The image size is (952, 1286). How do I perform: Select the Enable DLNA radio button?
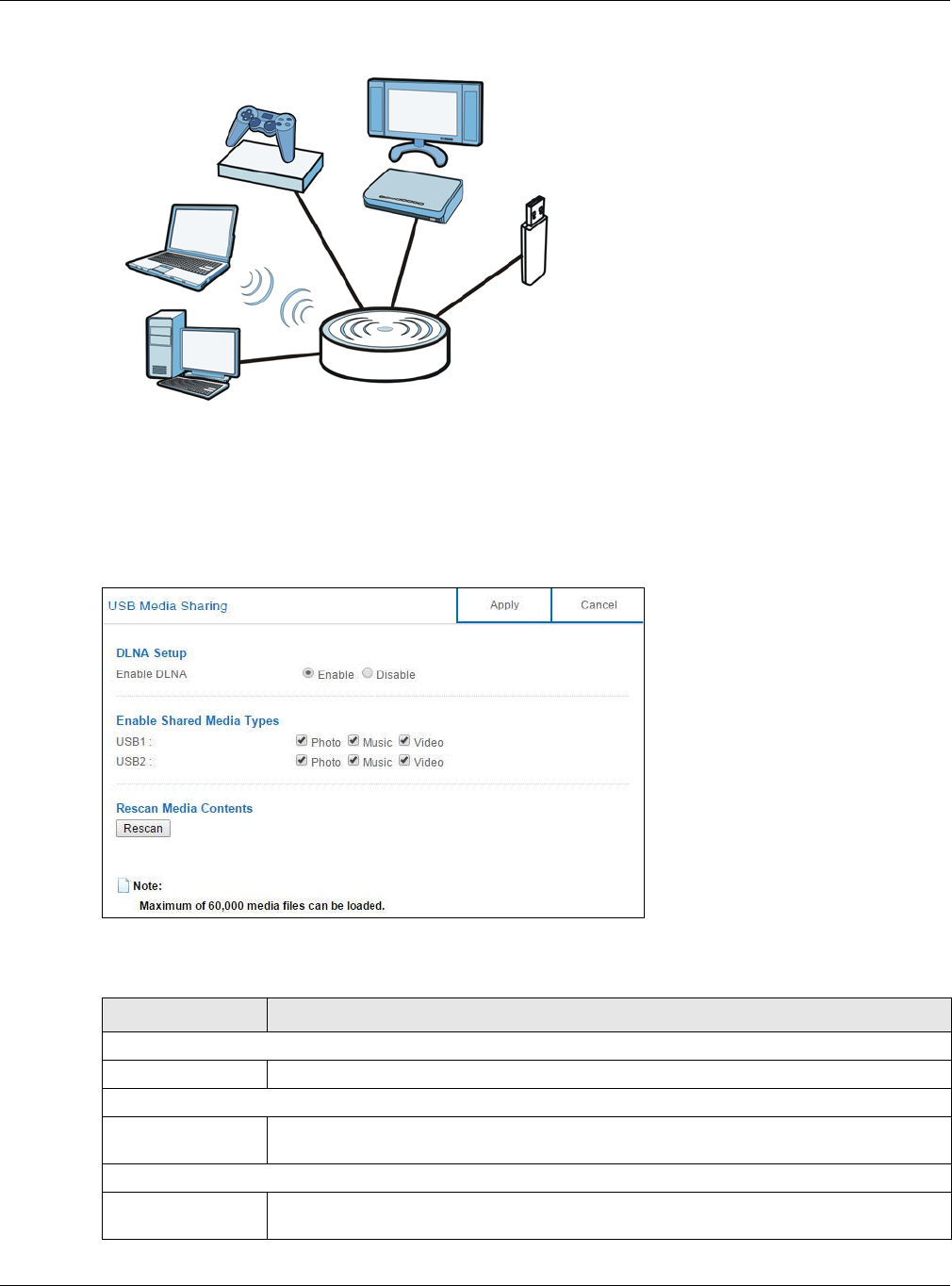coord(308,673)
